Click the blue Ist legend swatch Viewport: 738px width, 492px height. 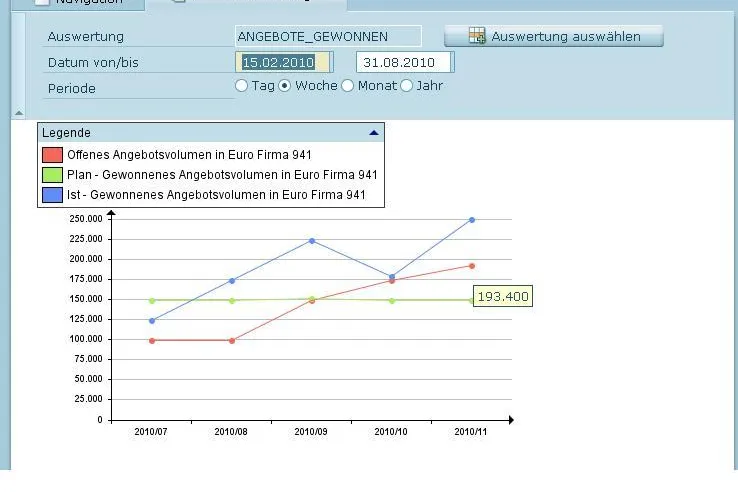(x=52, y=195)
